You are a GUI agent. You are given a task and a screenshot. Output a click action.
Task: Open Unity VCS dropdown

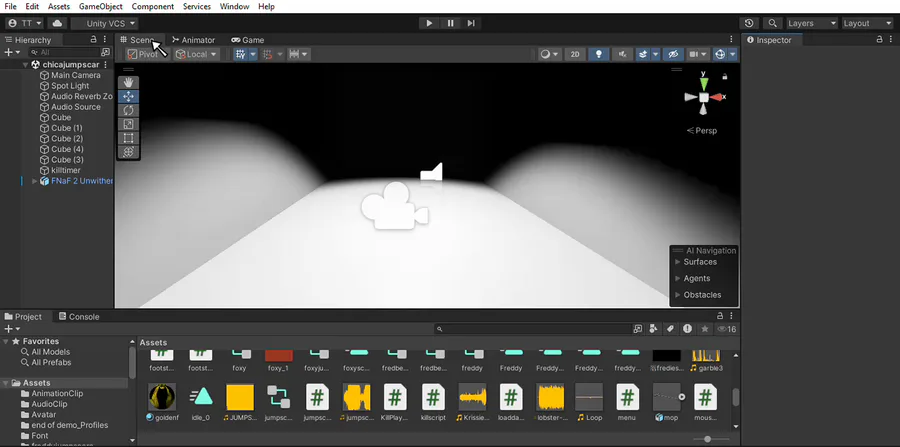coord(104,23)
